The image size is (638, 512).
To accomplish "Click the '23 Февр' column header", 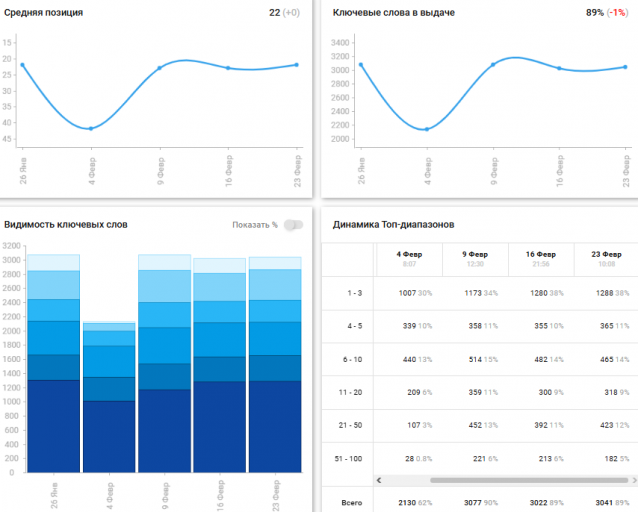I will click(606, 259).
